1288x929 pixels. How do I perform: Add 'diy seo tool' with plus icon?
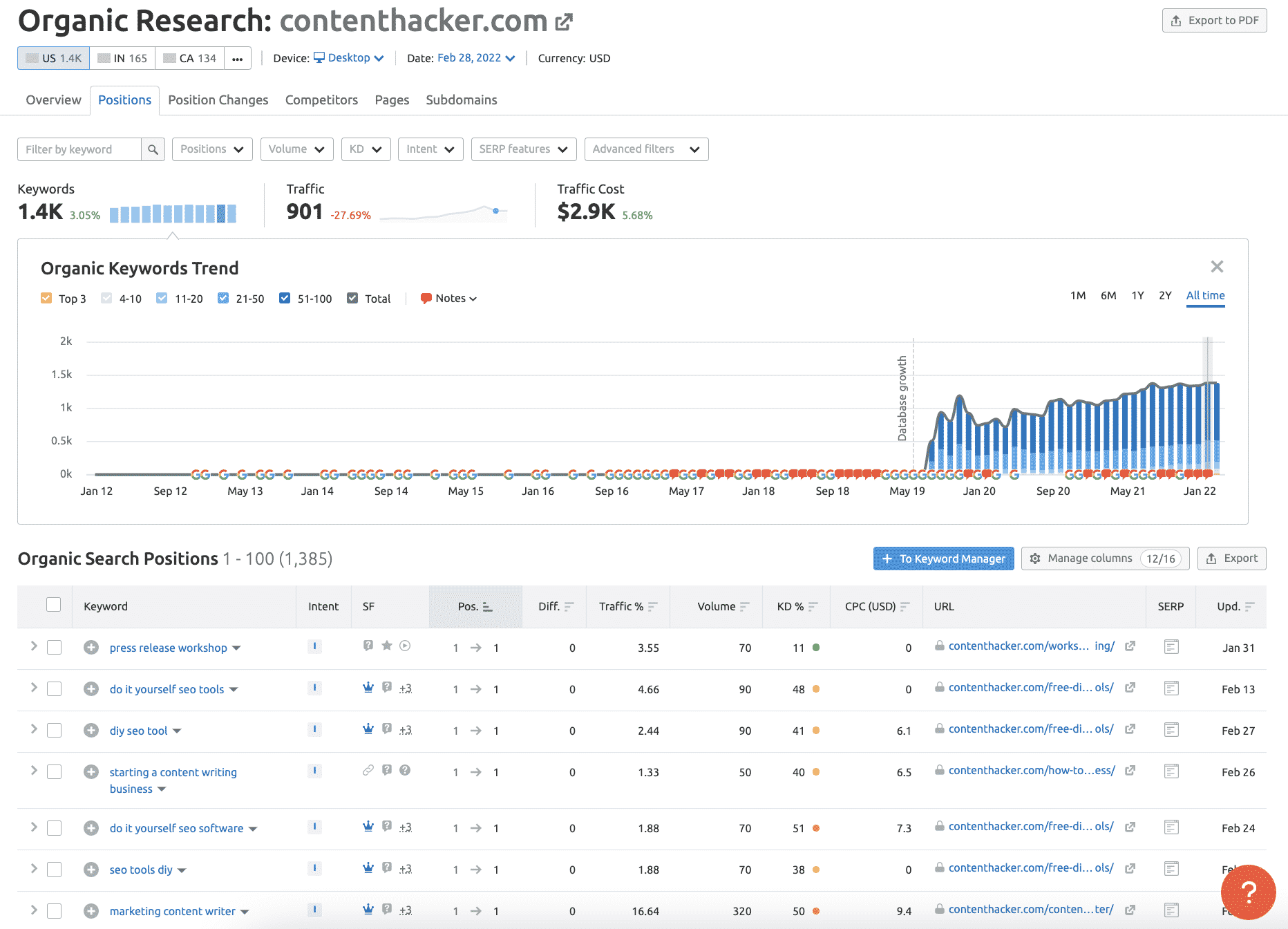91,731
